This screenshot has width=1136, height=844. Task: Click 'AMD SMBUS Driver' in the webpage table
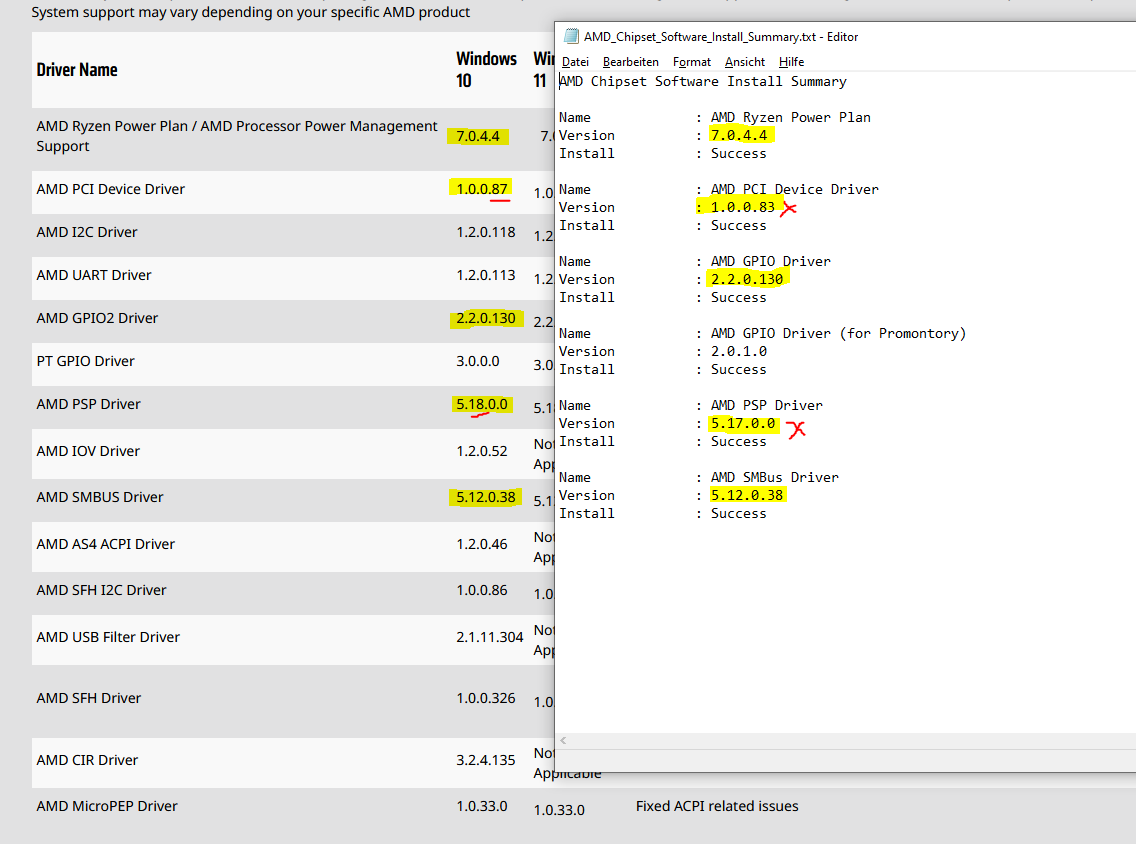coord(100,497)
